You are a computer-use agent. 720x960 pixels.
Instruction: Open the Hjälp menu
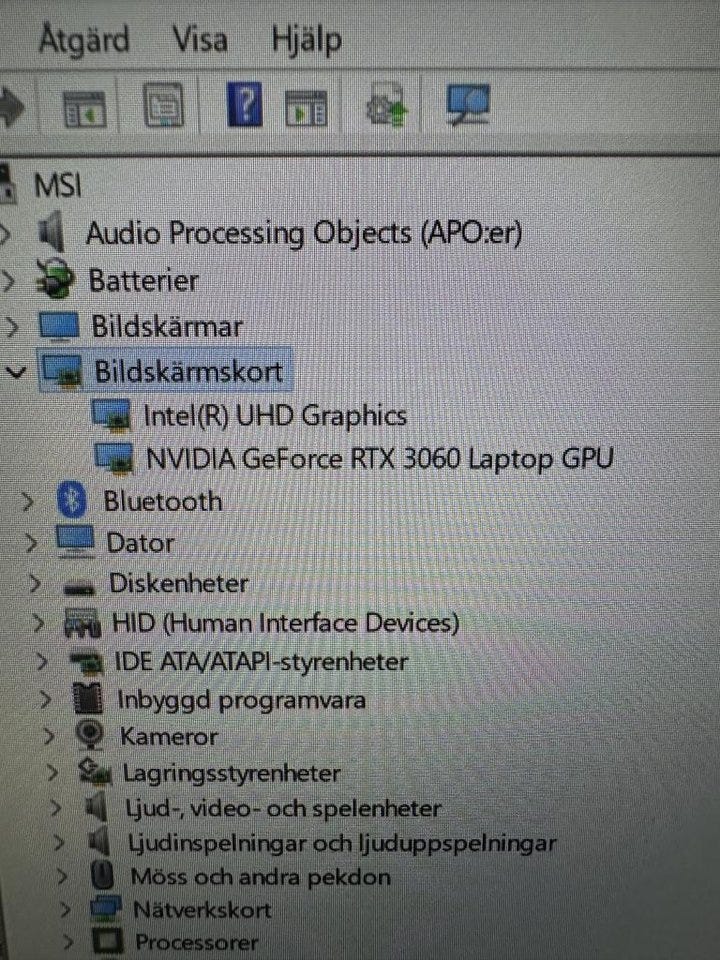[x=306, y=40]
